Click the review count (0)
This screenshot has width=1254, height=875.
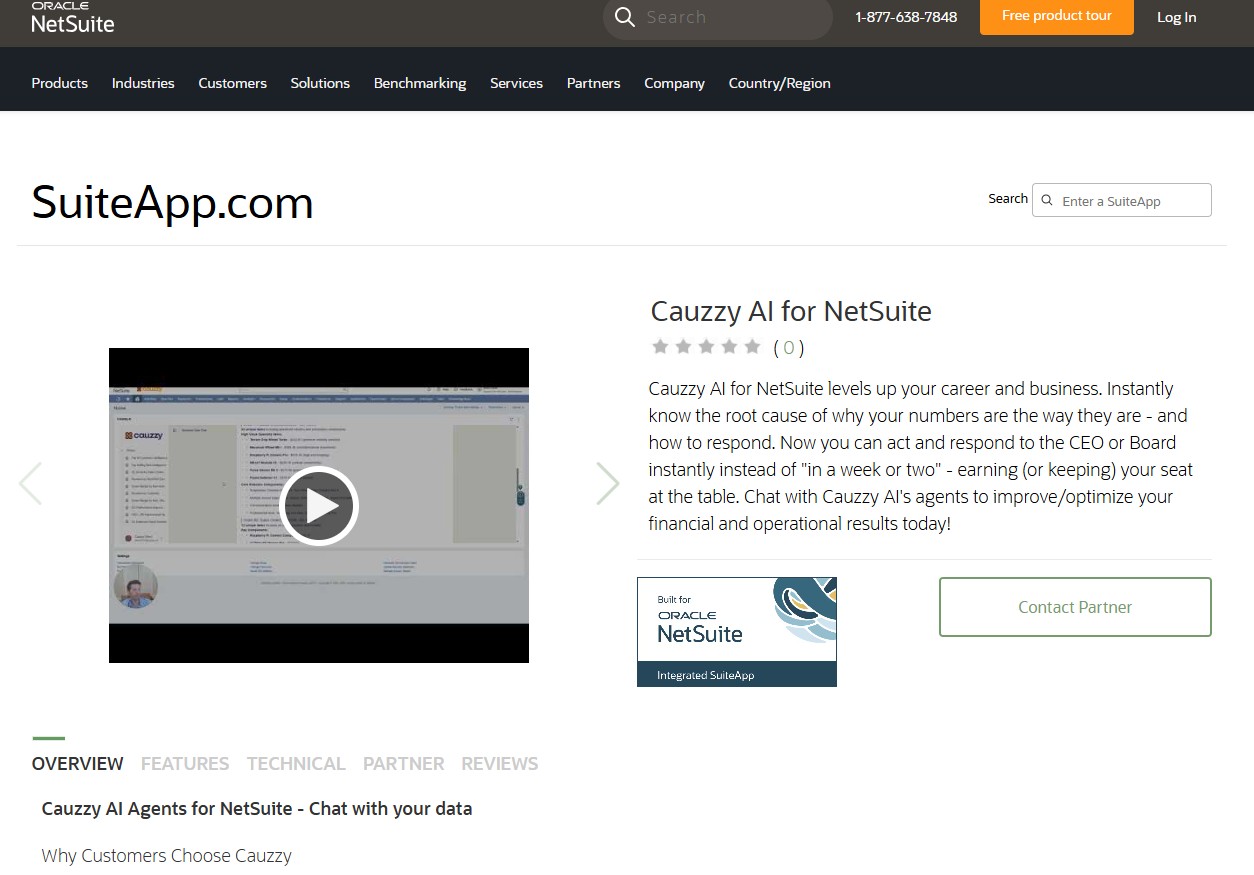coord(789,347)
